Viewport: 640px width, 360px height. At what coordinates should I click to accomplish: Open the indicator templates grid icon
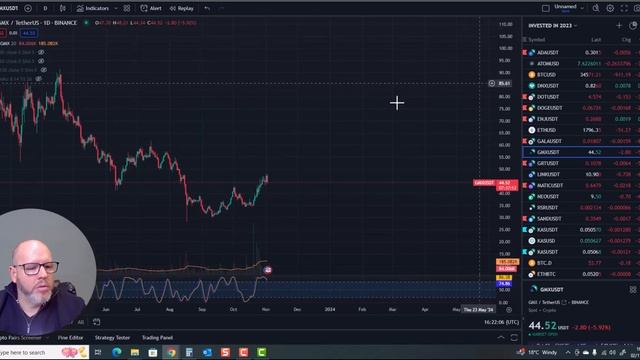point(127,8)
